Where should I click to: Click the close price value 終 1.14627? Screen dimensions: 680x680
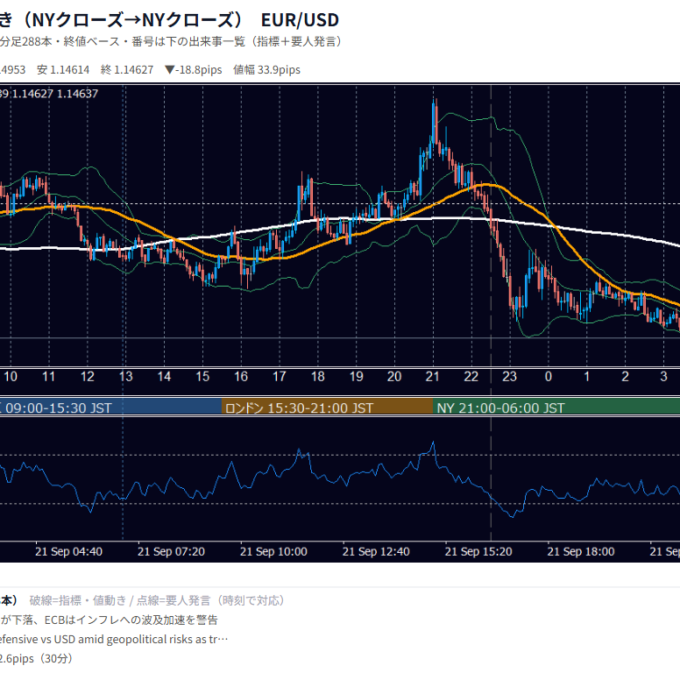(x=127, y=70)
